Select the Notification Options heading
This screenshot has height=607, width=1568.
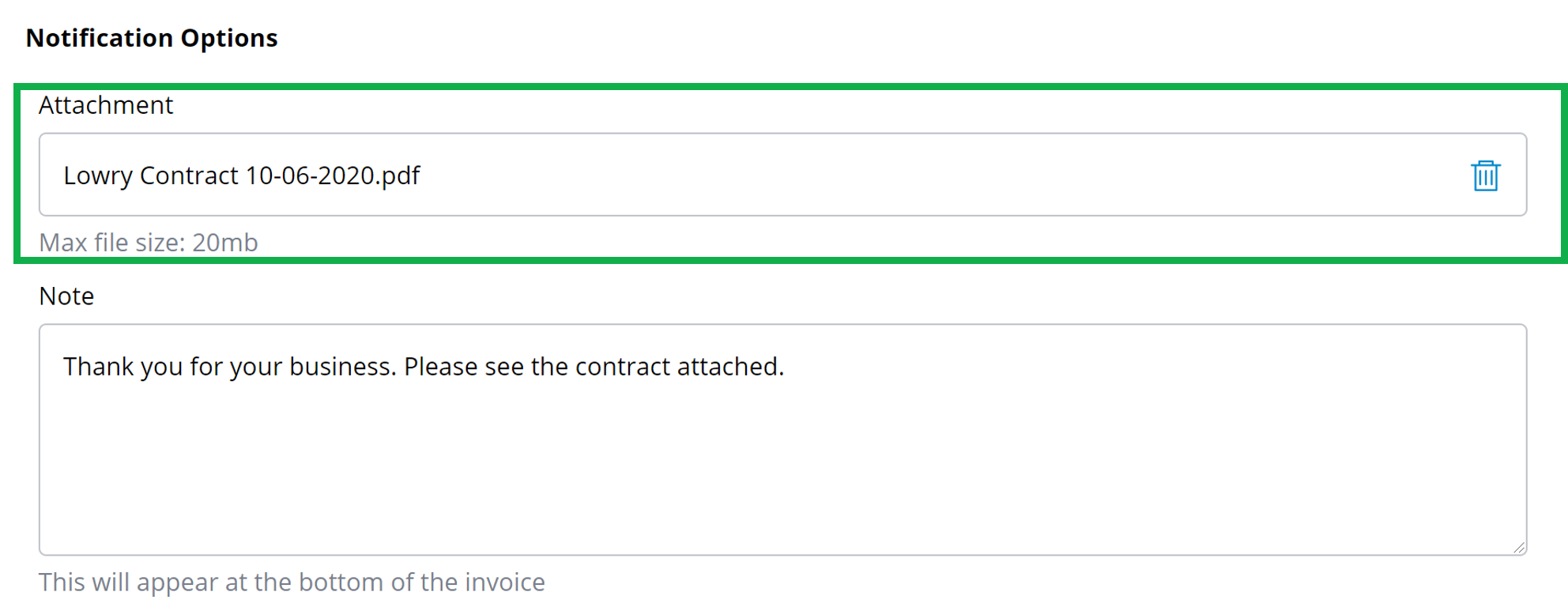coord(152,37)
